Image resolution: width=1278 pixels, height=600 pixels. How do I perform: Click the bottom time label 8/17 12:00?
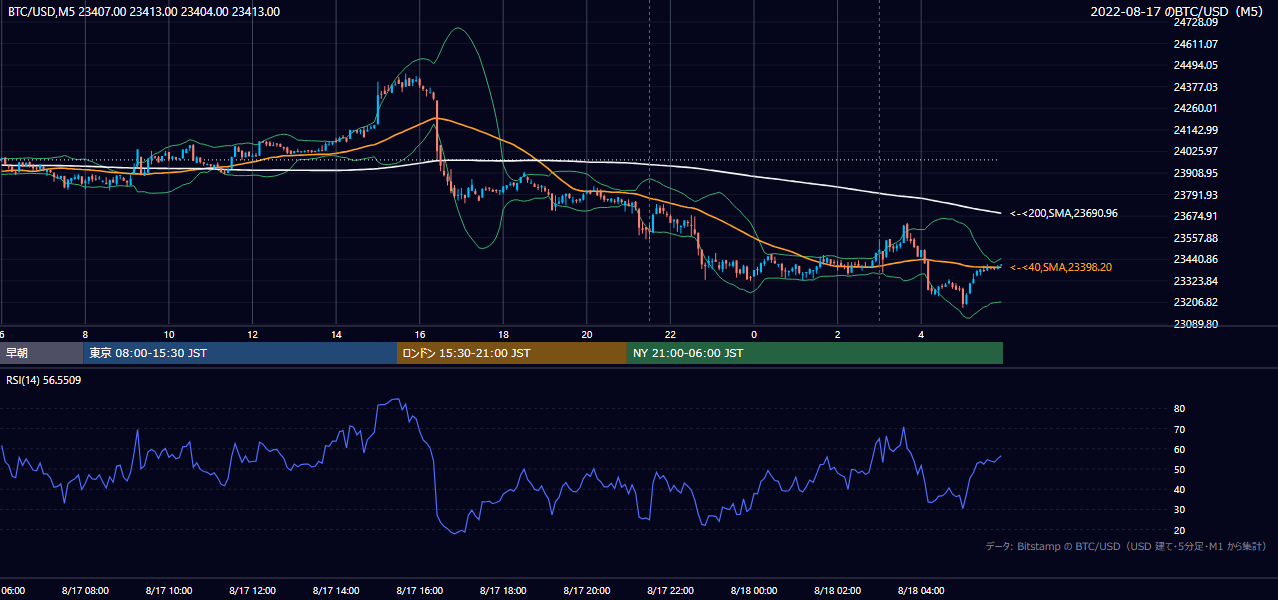(x=253, y=591)
